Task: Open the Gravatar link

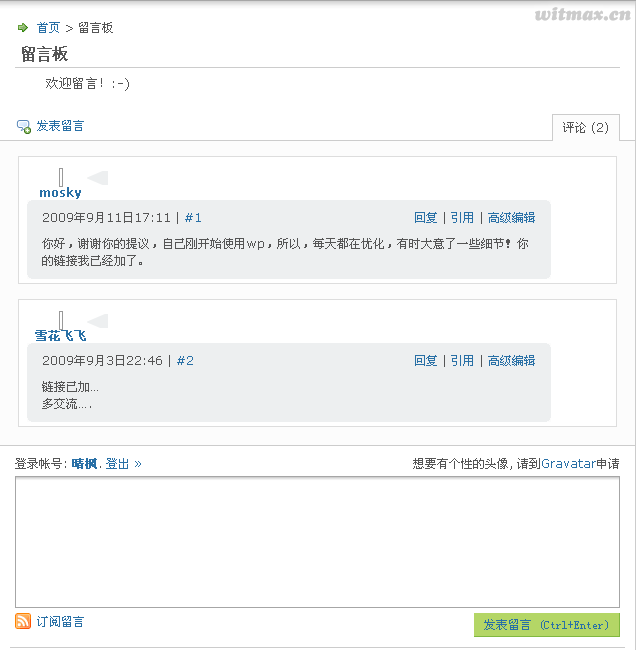Action: (x=568, y=463)
